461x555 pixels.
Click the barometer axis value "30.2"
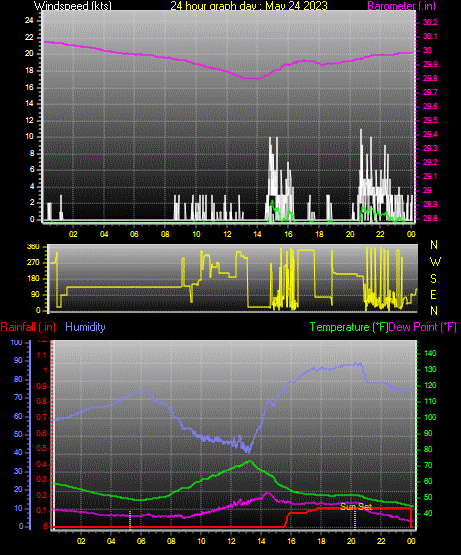(430, 22)
